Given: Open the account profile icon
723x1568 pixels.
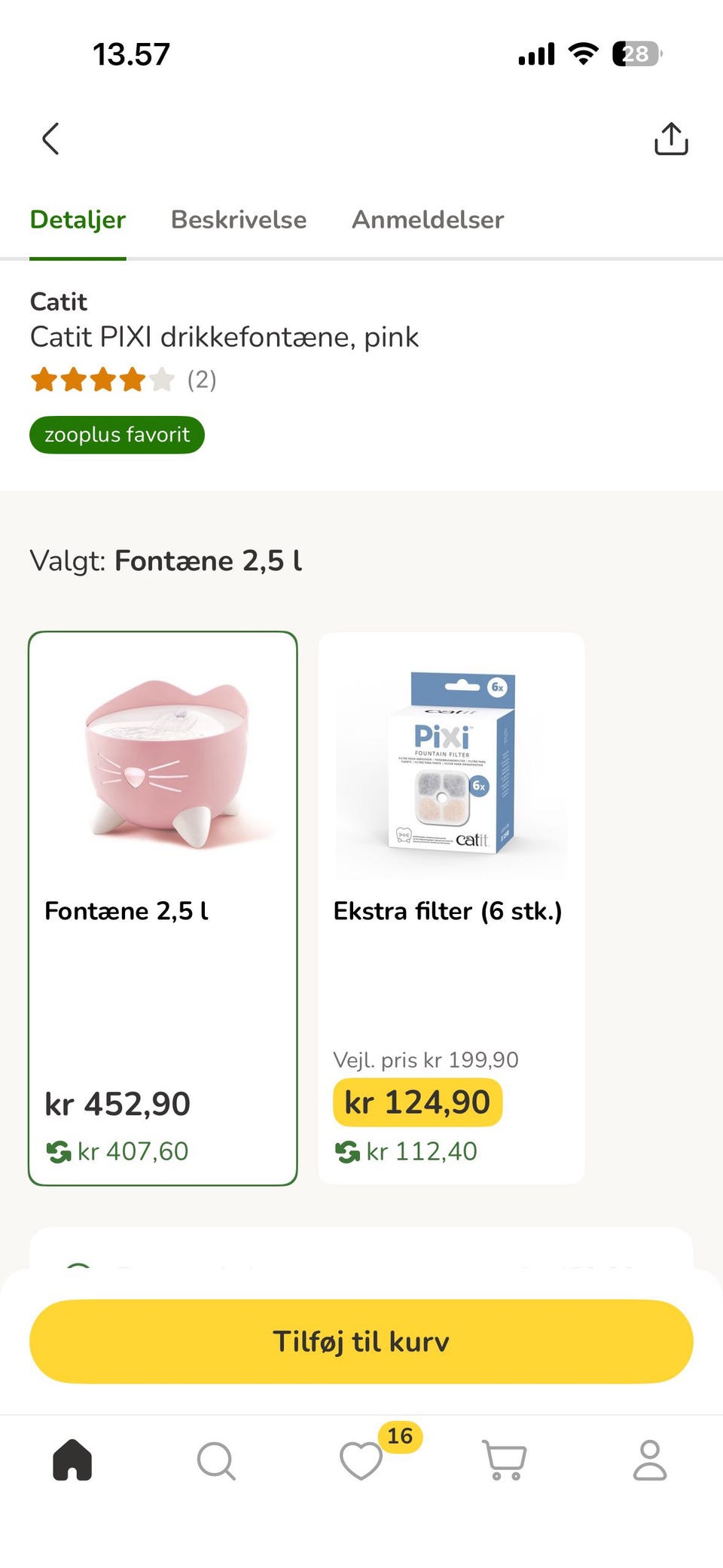Looking at the screenshot, I should (649, 1460).
